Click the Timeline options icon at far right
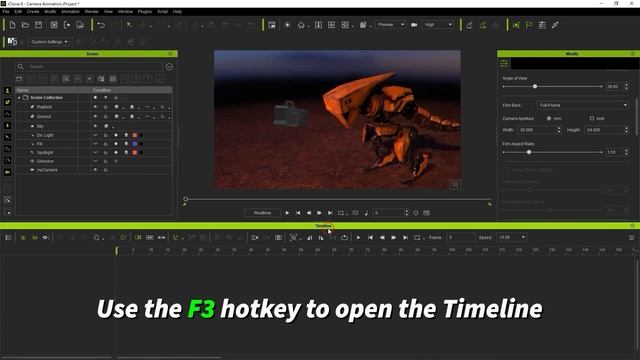 tap(631, 238)
